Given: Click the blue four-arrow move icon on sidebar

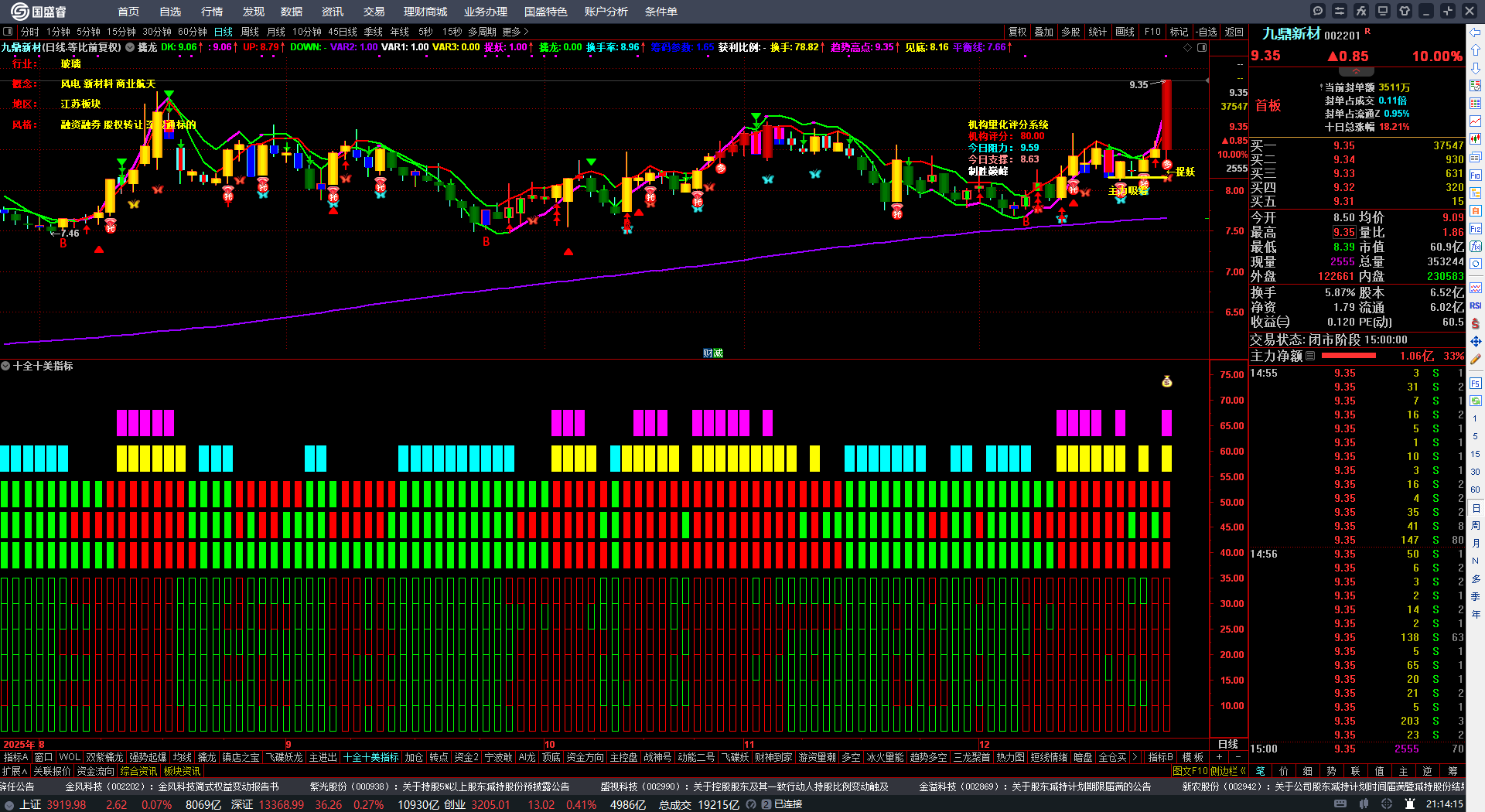Looking at the screenshot, I should [x=1476, y=341].
